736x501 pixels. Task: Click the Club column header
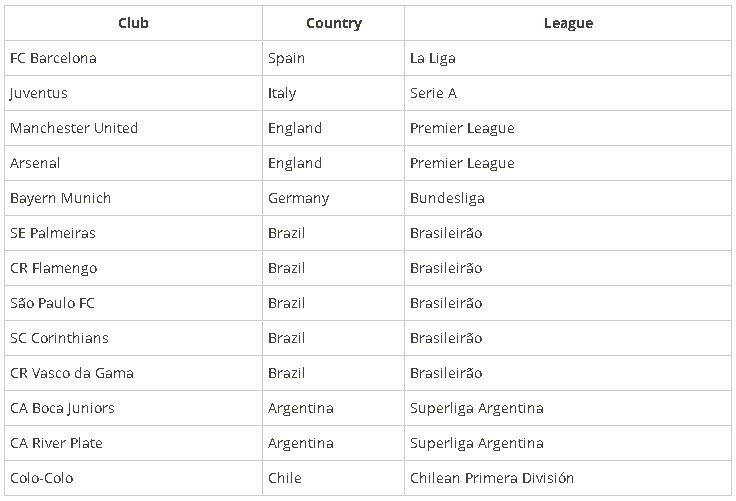[133, 23]
